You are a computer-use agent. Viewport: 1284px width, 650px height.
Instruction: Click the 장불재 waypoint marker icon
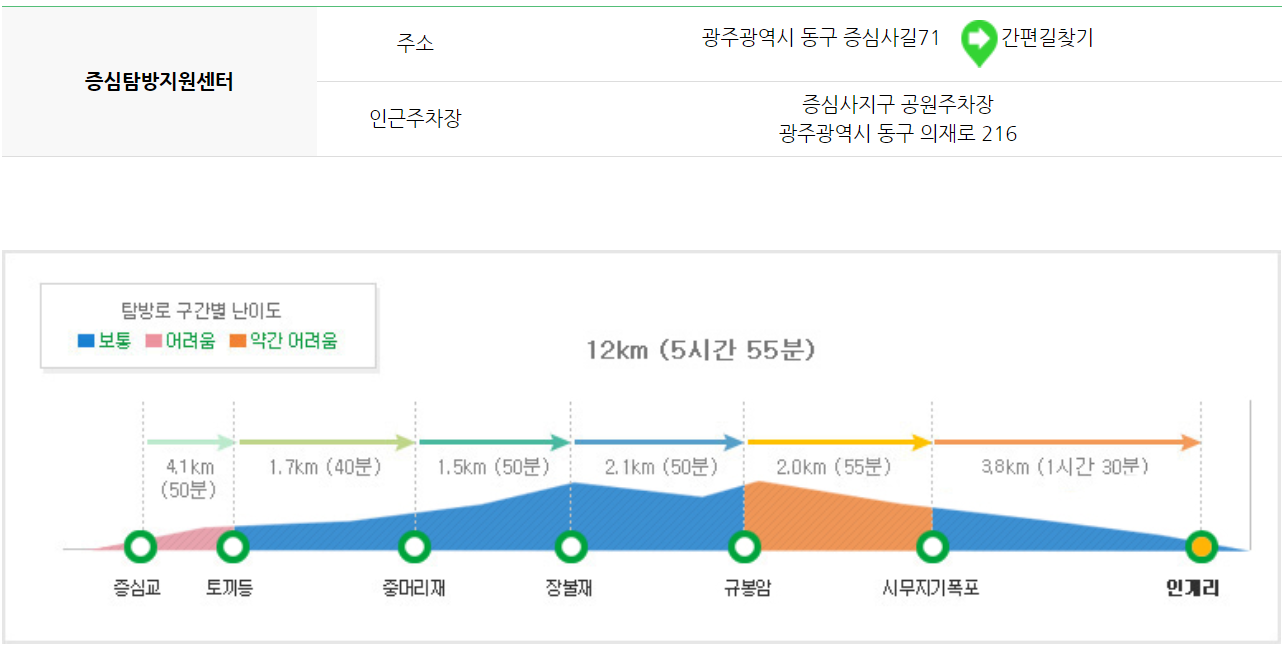[x=570, y=546]
